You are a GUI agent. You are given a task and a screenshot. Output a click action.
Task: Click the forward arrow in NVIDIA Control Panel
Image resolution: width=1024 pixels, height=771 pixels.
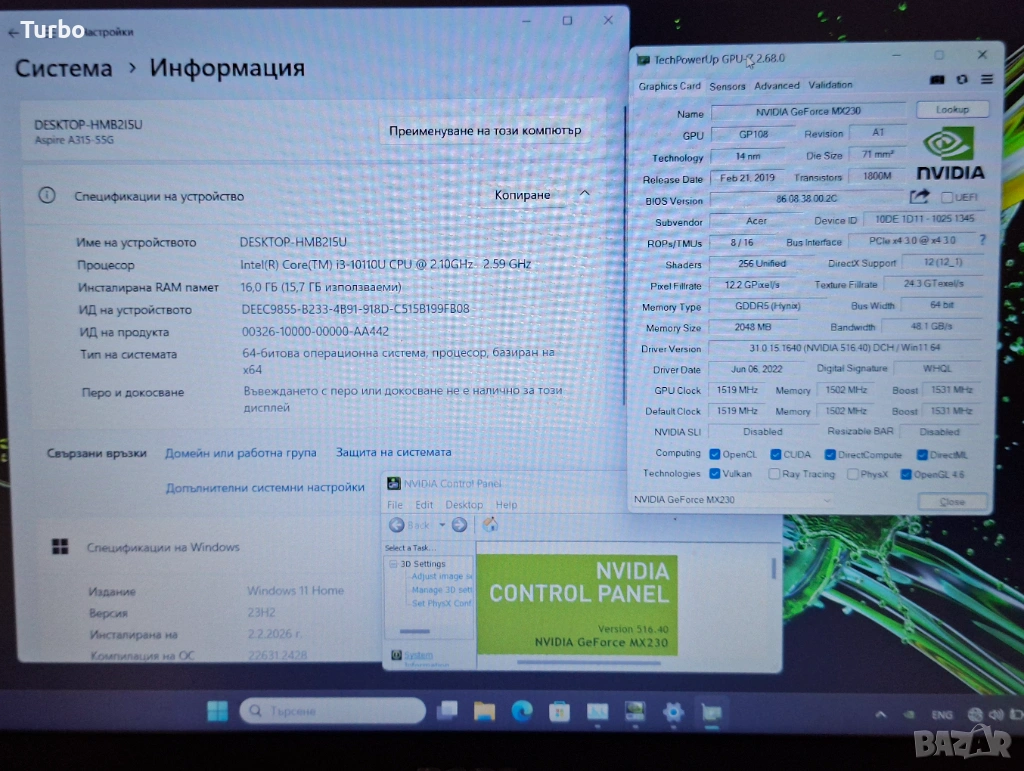459,525
